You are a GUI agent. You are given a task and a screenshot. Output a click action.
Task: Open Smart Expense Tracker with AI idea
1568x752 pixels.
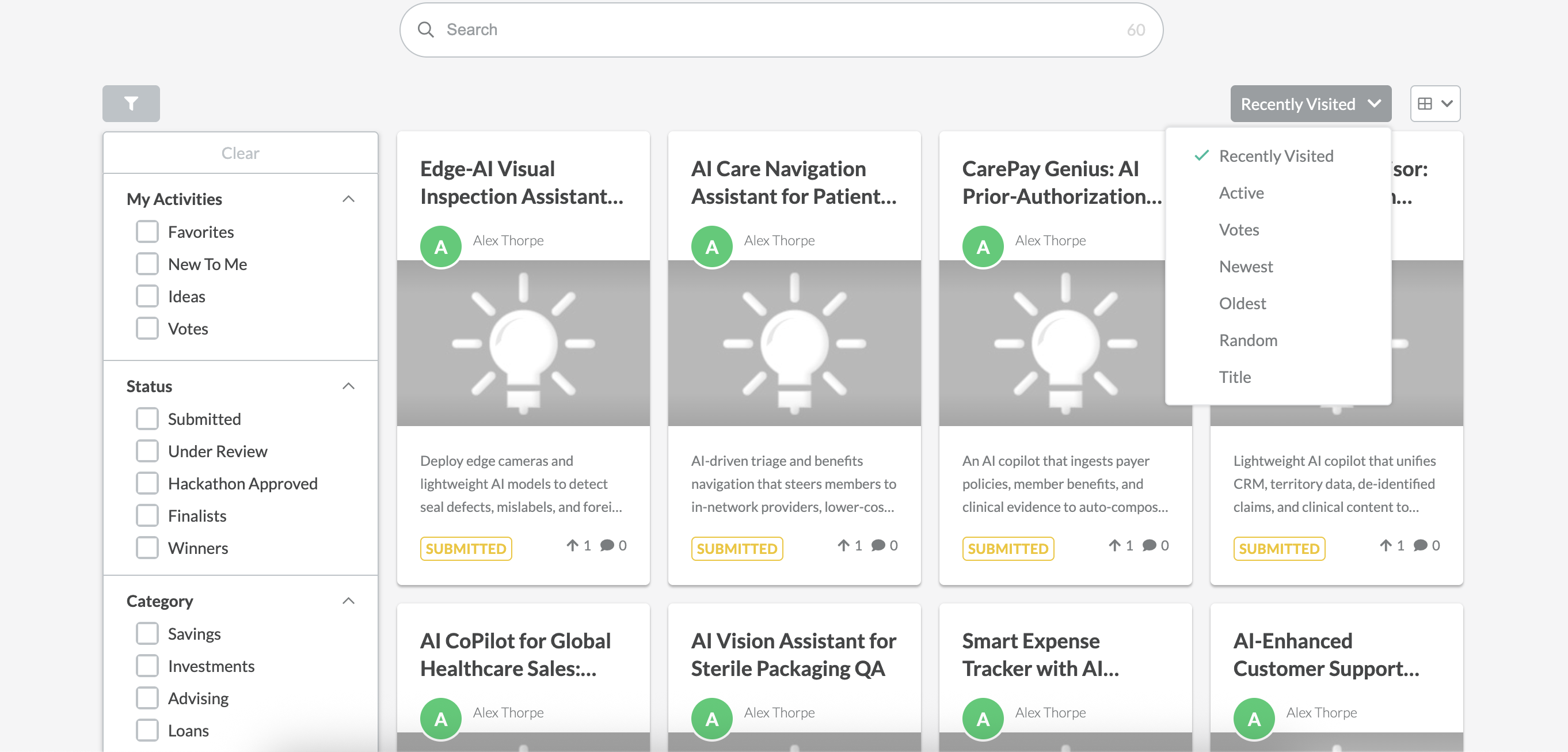(x=1040, y=655)
